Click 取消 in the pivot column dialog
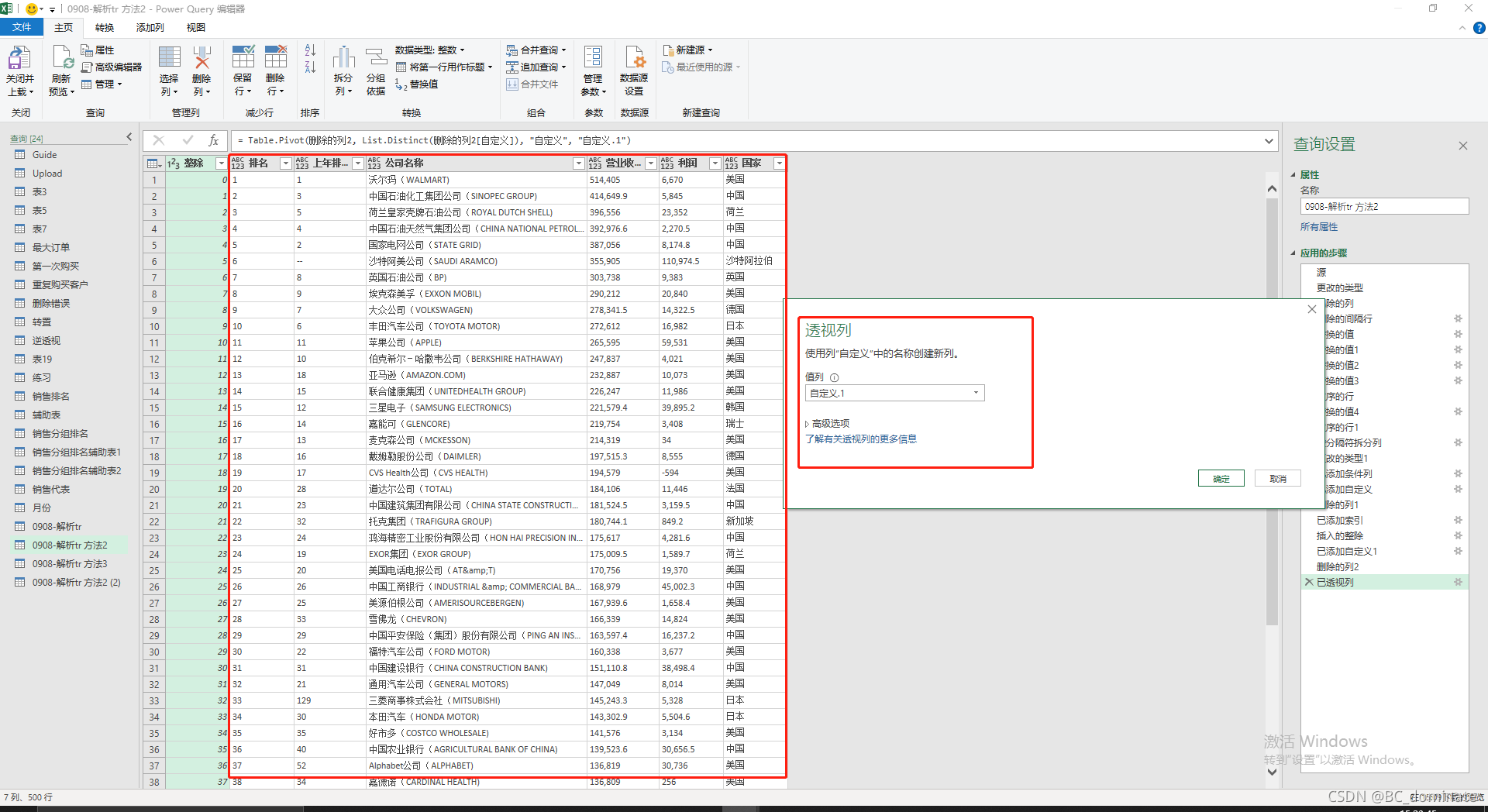Viewport: 1488px width, 812px height. [1278, 479]
